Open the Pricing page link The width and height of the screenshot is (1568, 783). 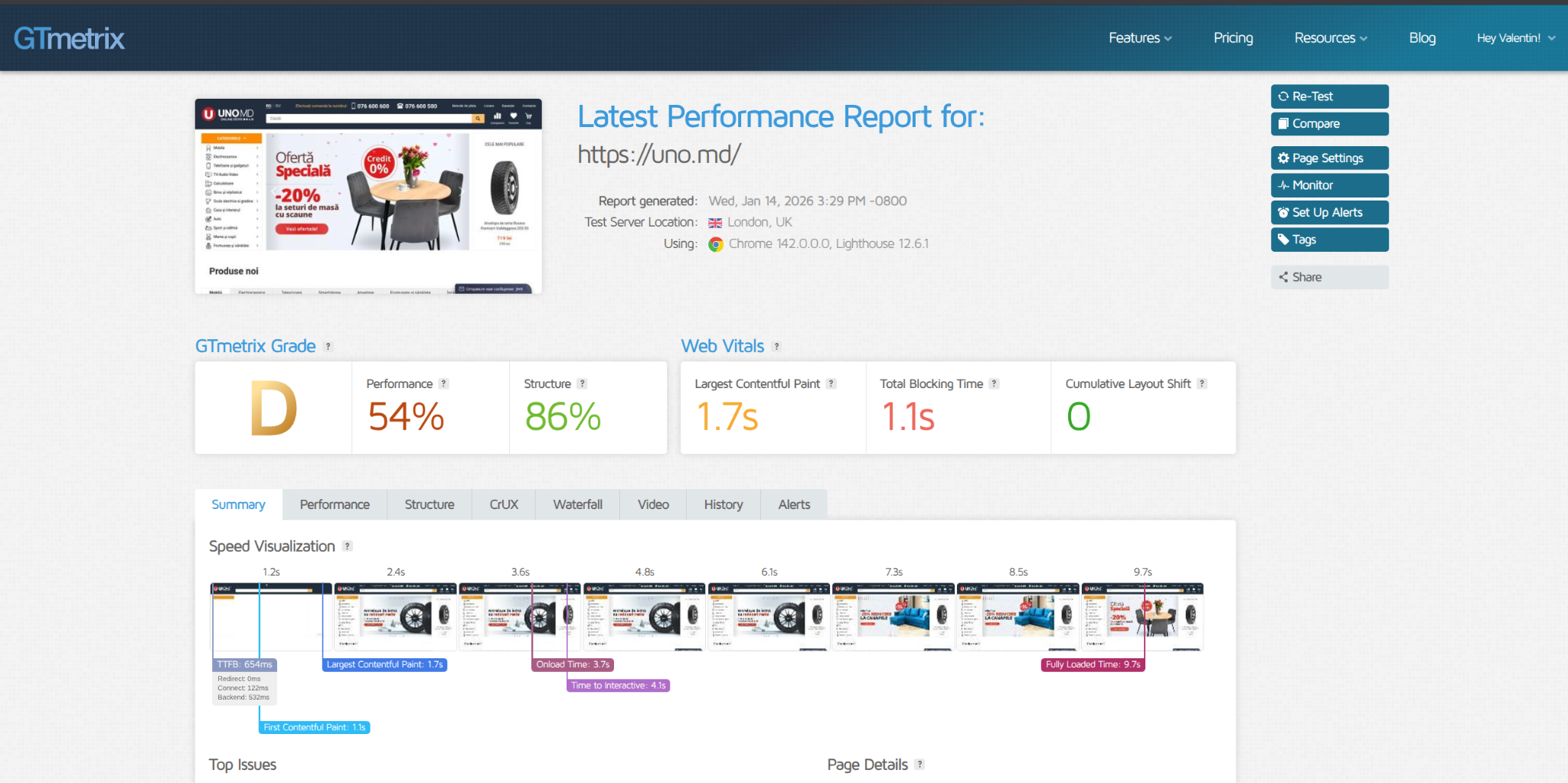(x=1233, y=38)
